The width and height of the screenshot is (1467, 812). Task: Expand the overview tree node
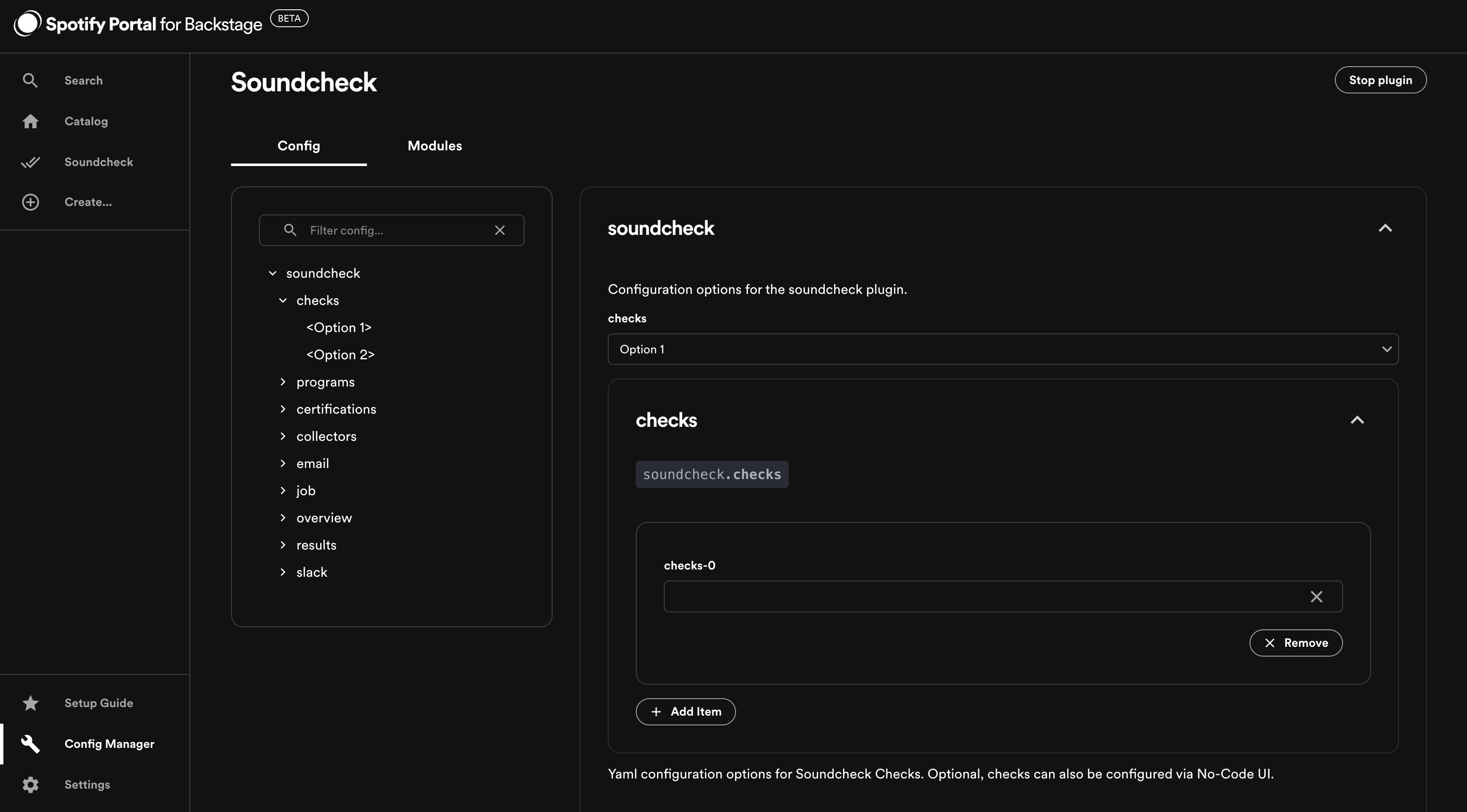(x=283, y=518)
